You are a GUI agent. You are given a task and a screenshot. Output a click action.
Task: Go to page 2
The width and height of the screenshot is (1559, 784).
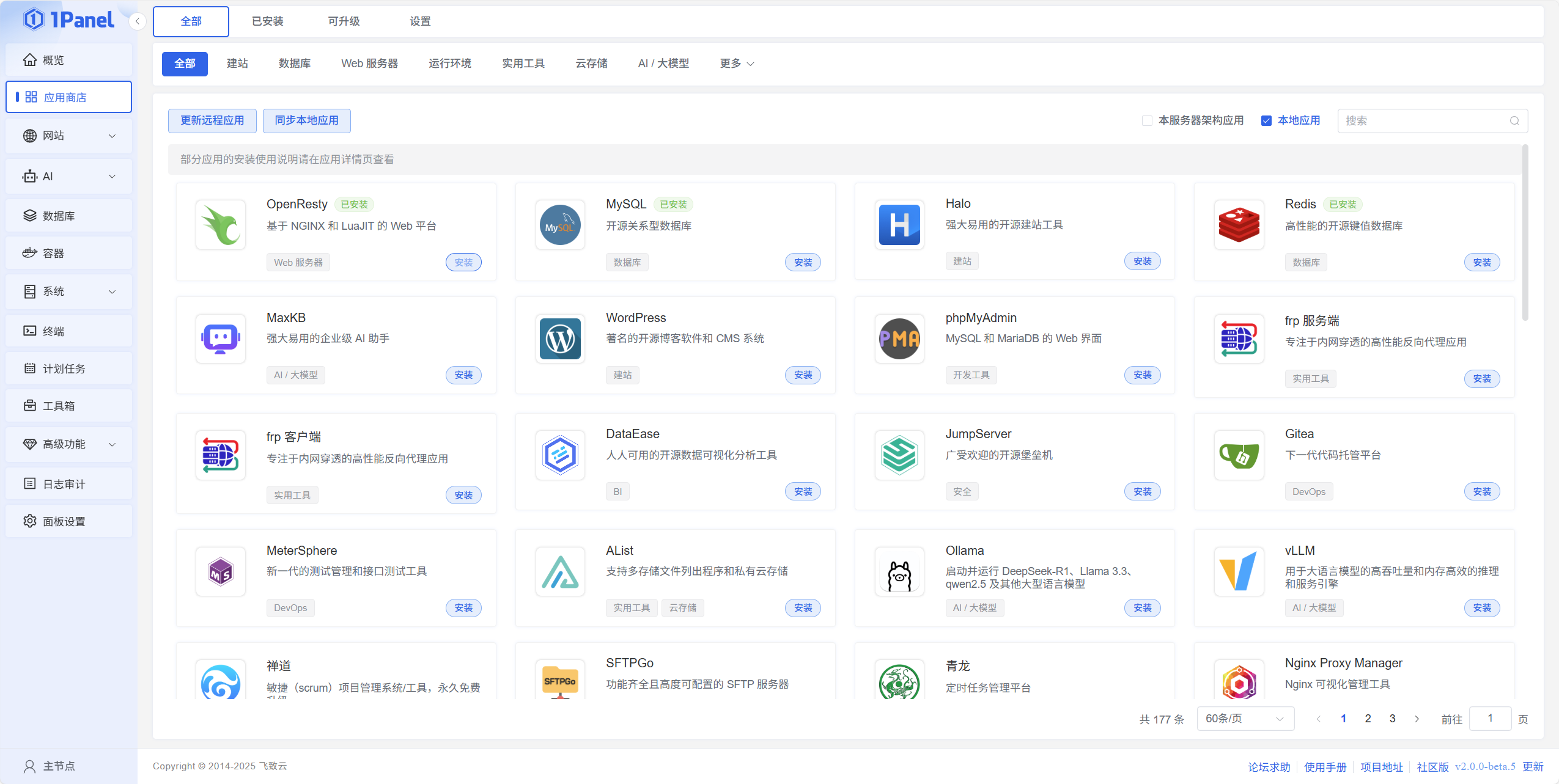1368,719
